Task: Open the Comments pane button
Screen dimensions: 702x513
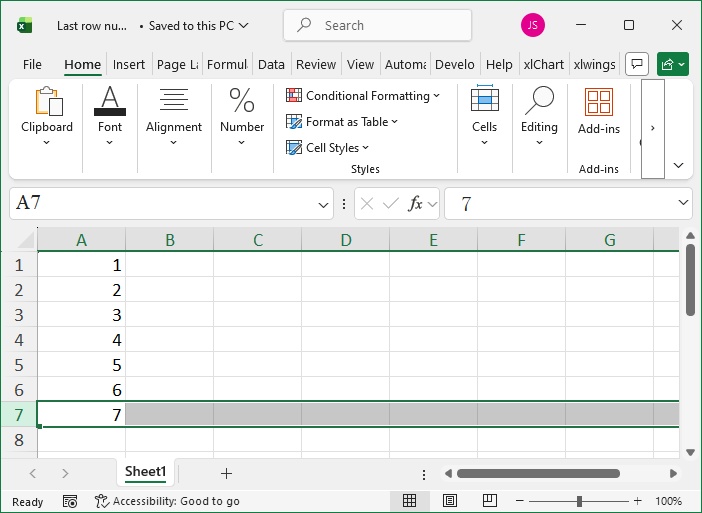Action: click(x=637, y=64)
